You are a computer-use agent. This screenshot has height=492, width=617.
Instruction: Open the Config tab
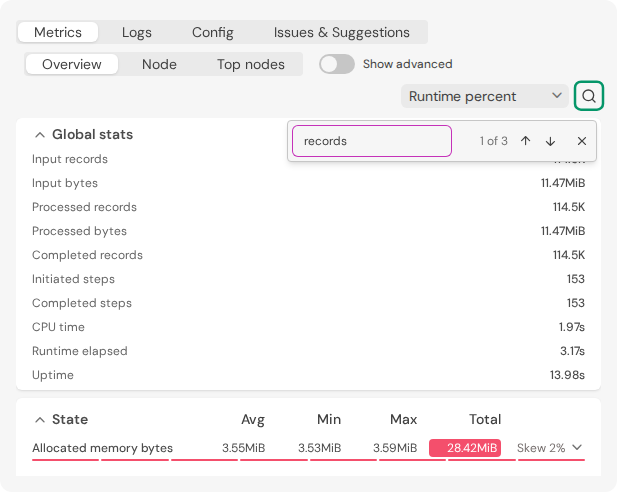pyautogui.click(x=212, y=32)
